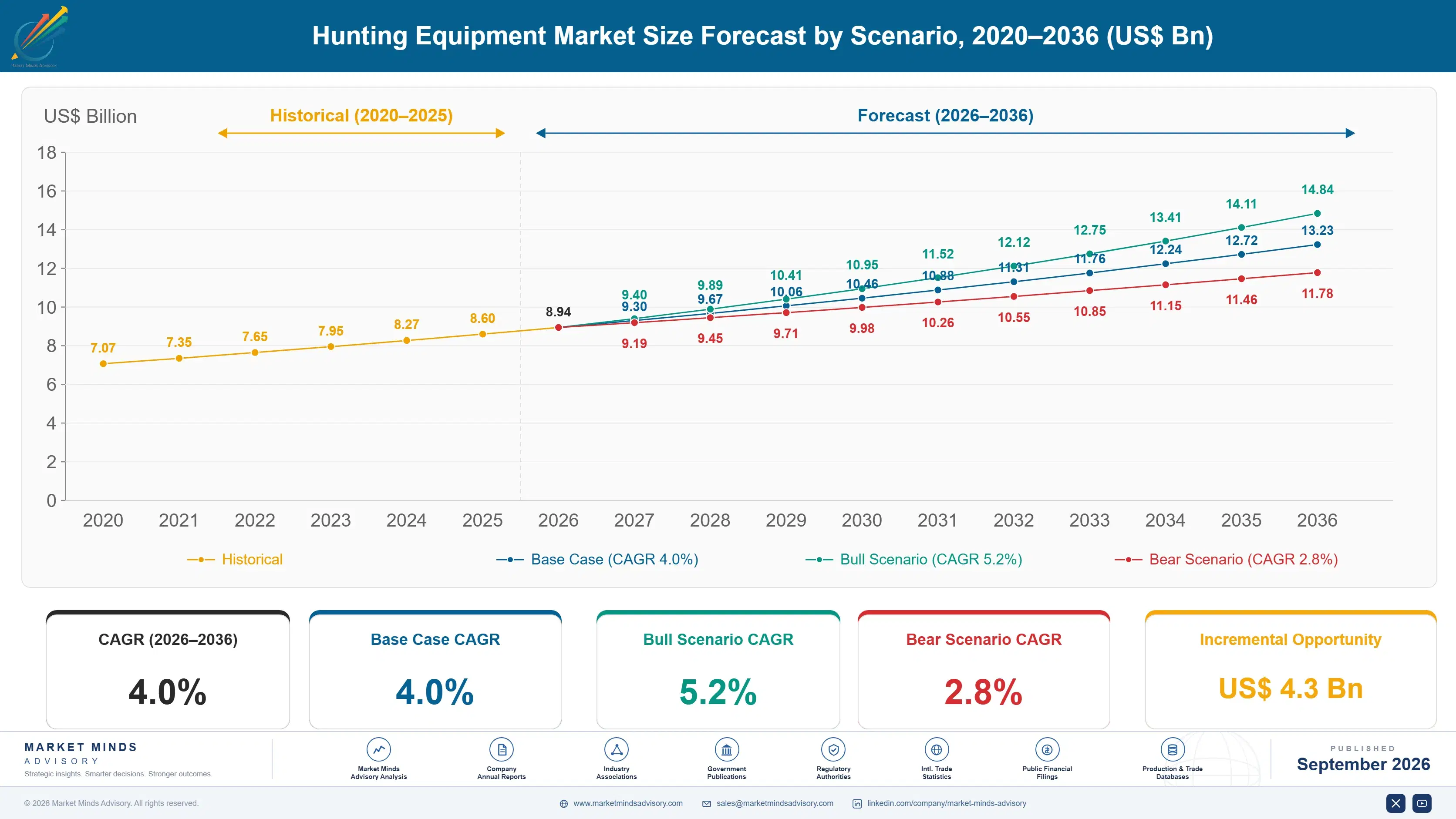Click the September 2026 published date
The height and width of the screenshot is (819, 1456).
point(1363,764)
